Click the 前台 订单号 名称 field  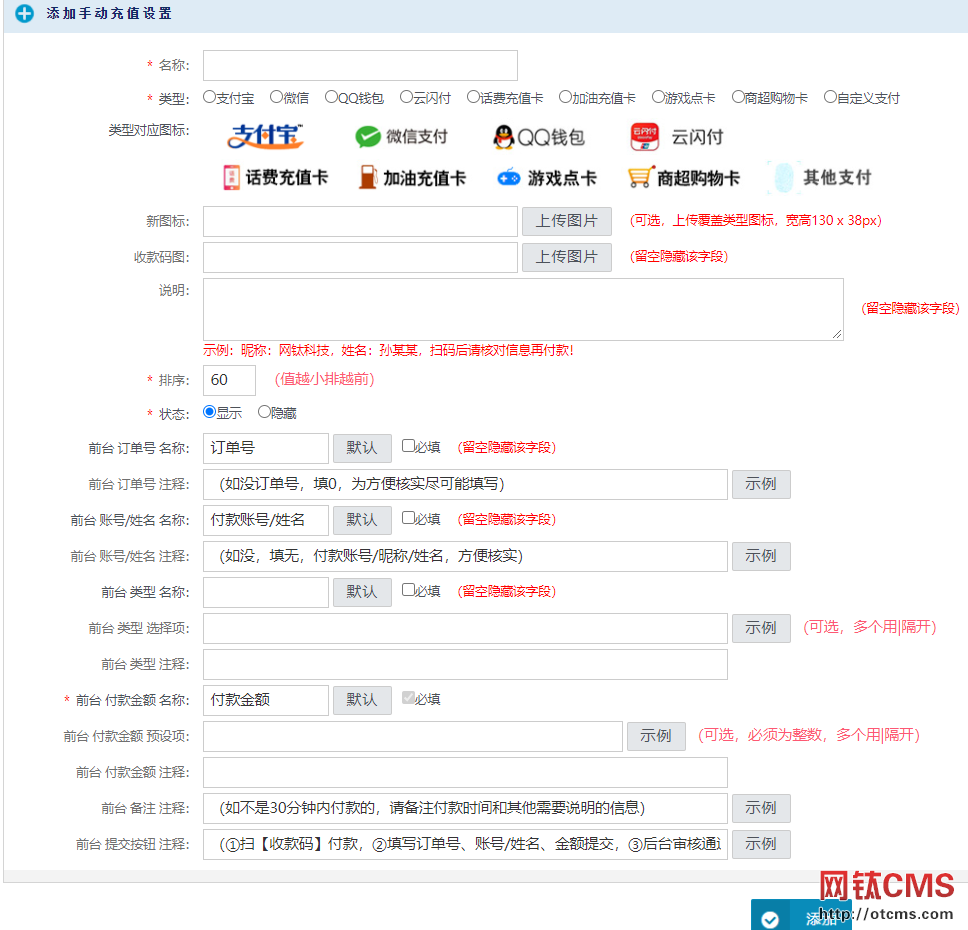pos(266,448)
